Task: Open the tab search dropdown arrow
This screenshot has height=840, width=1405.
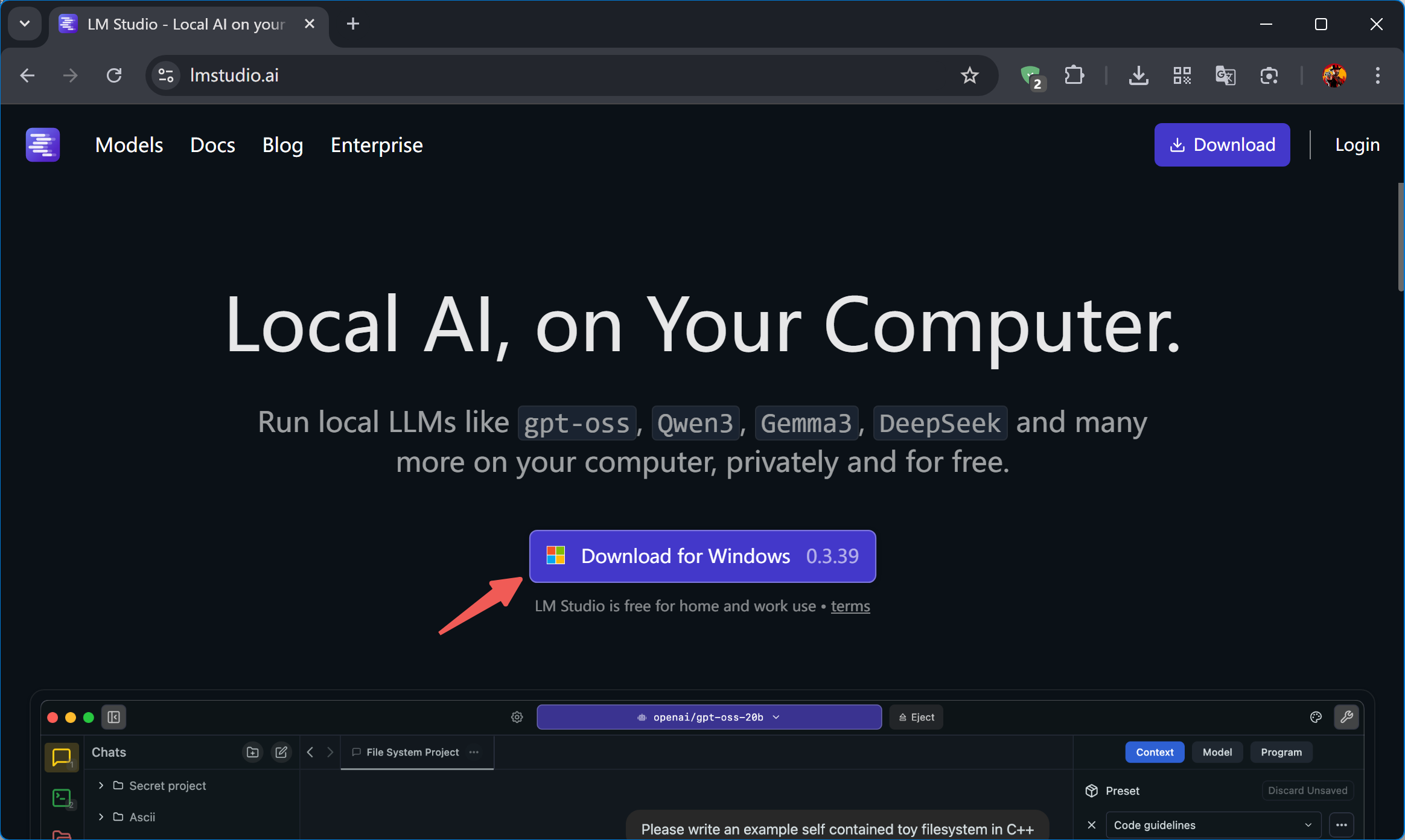Action: coord(25,24)
